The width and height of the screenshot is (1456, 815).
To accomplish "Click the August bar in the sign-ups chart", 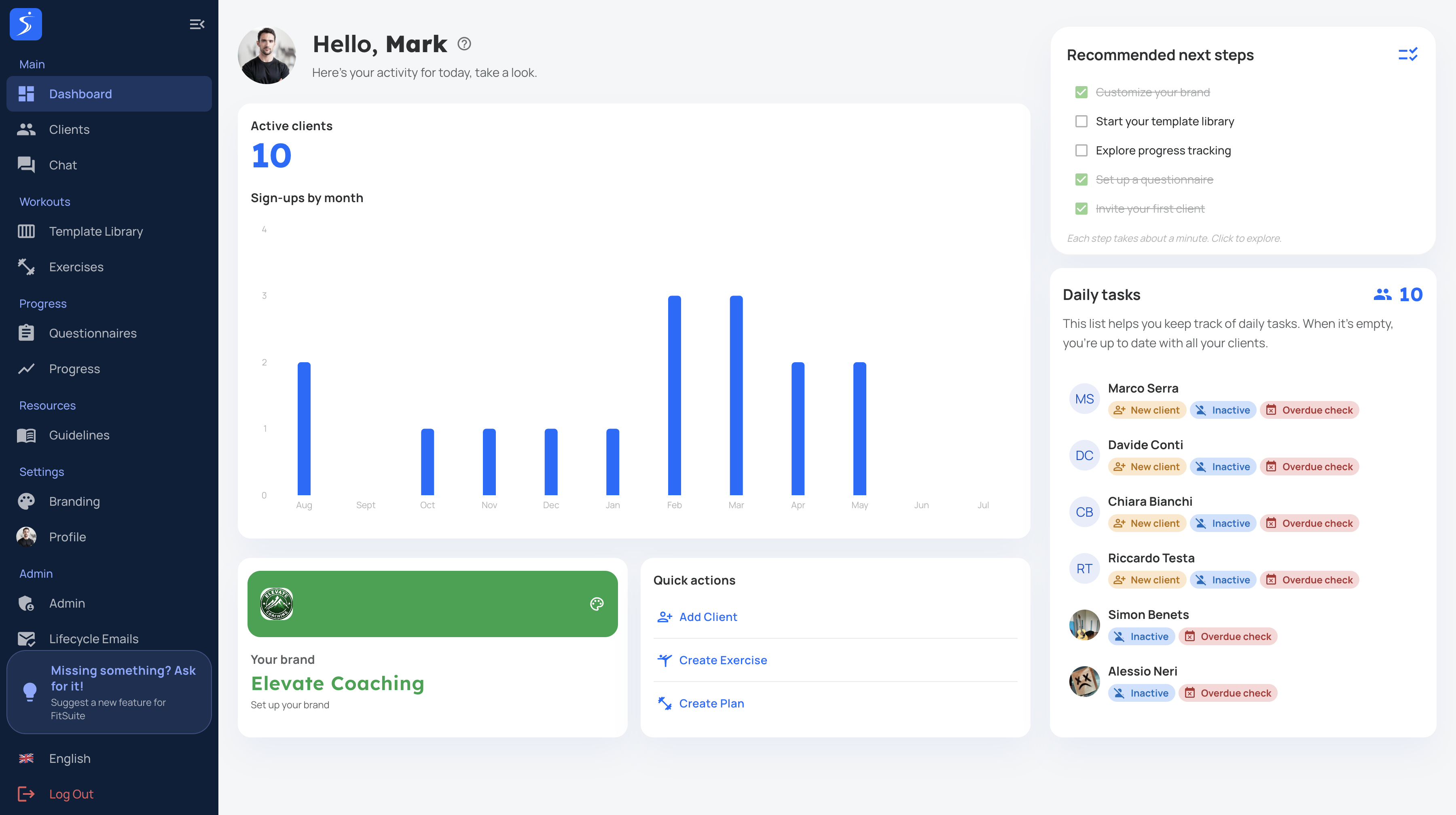I will pos(303,429).
